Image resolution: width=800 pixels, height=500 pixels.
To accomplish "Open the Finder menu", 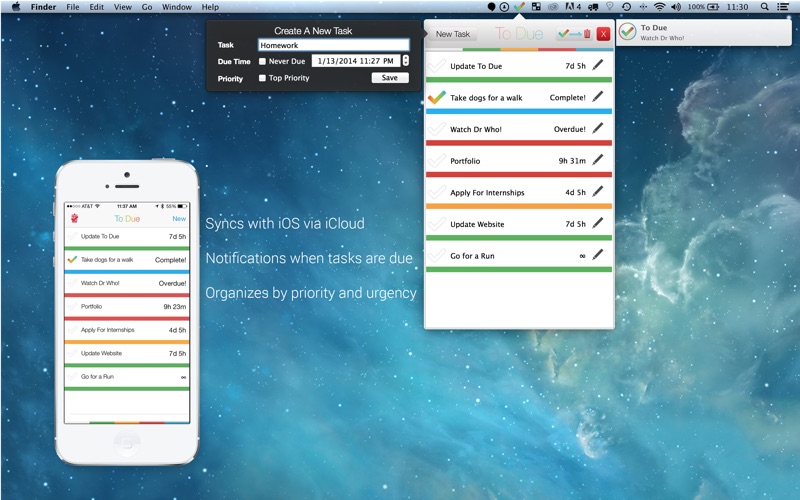I will [43, 7].
